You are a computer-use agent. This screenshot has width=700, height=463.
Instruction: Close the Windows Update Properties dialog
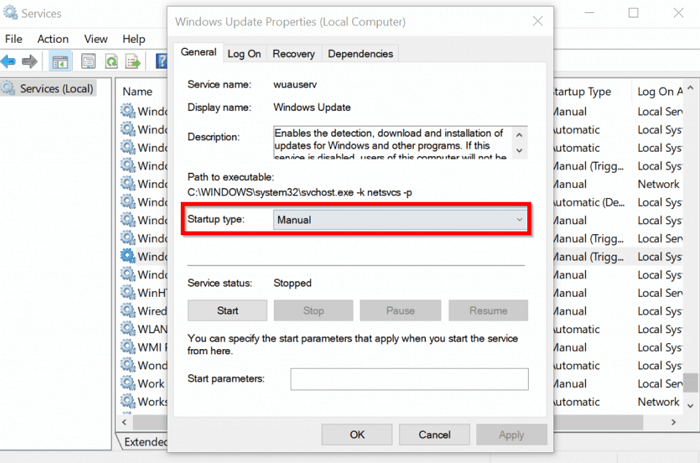[x=538, y=21]
